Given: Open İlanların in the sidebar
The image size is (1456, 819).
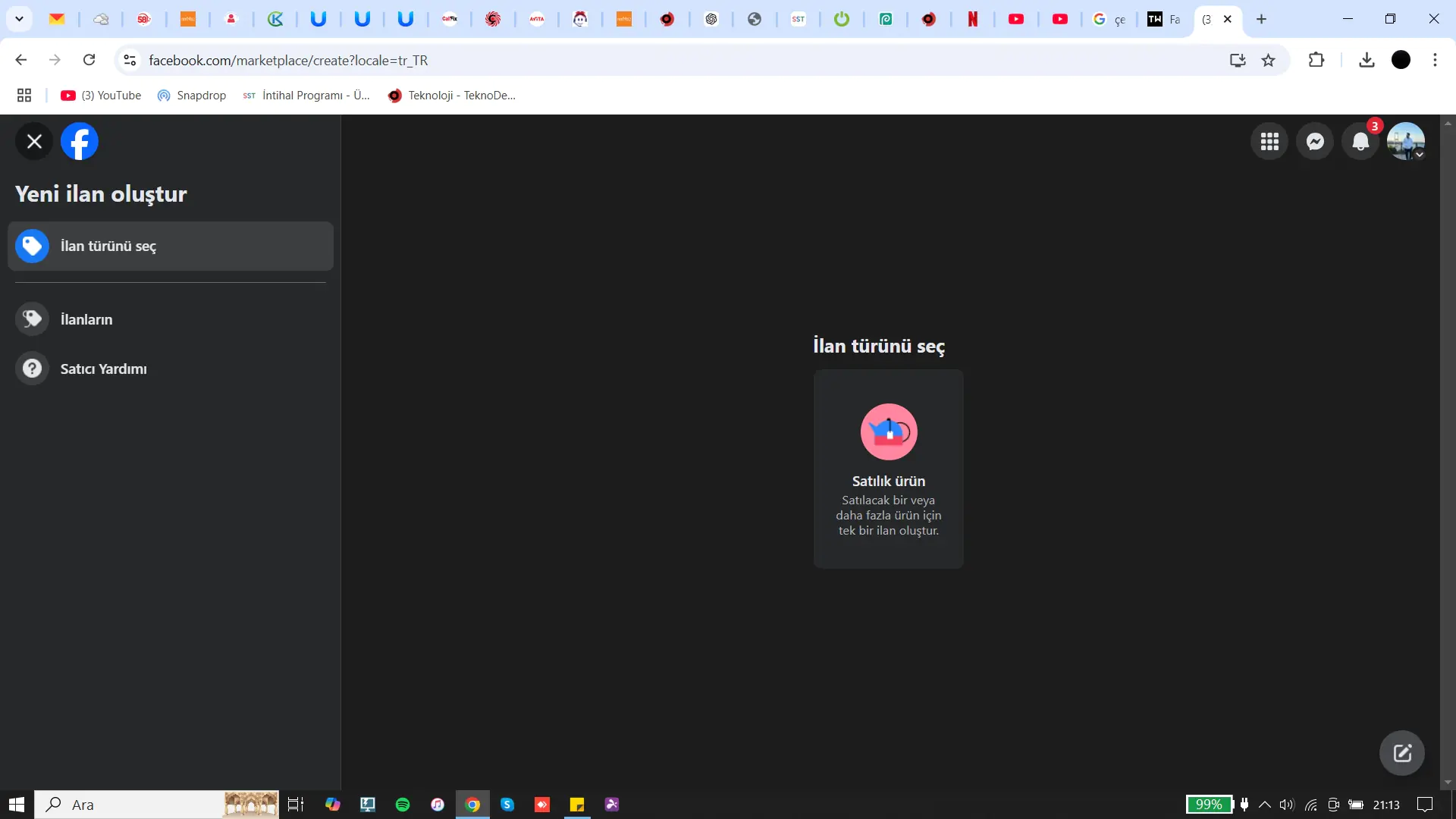Looking at the screenshot, I should click(86, 319).
